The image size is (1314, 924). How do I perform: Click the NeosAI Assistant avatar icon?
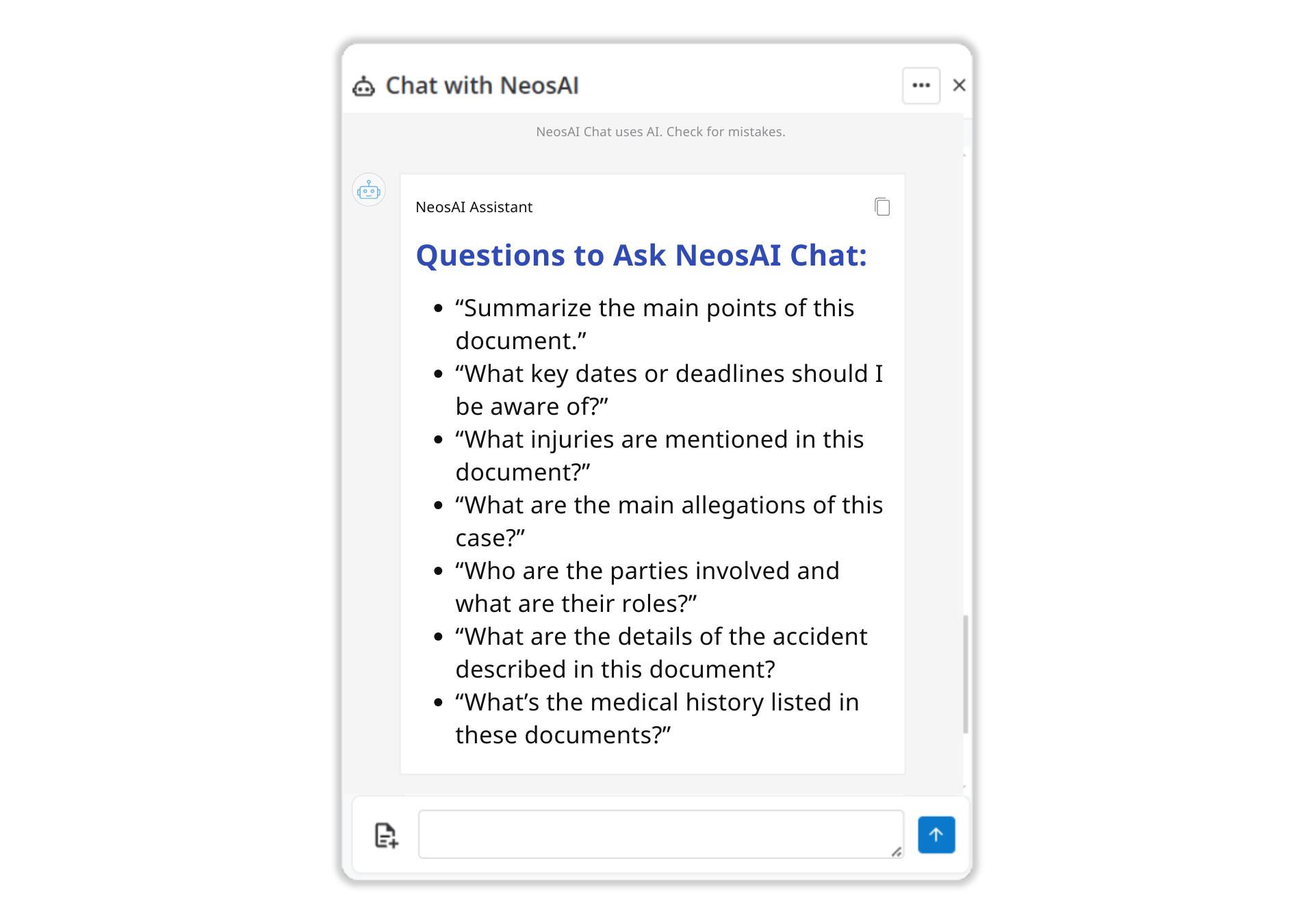369,190
